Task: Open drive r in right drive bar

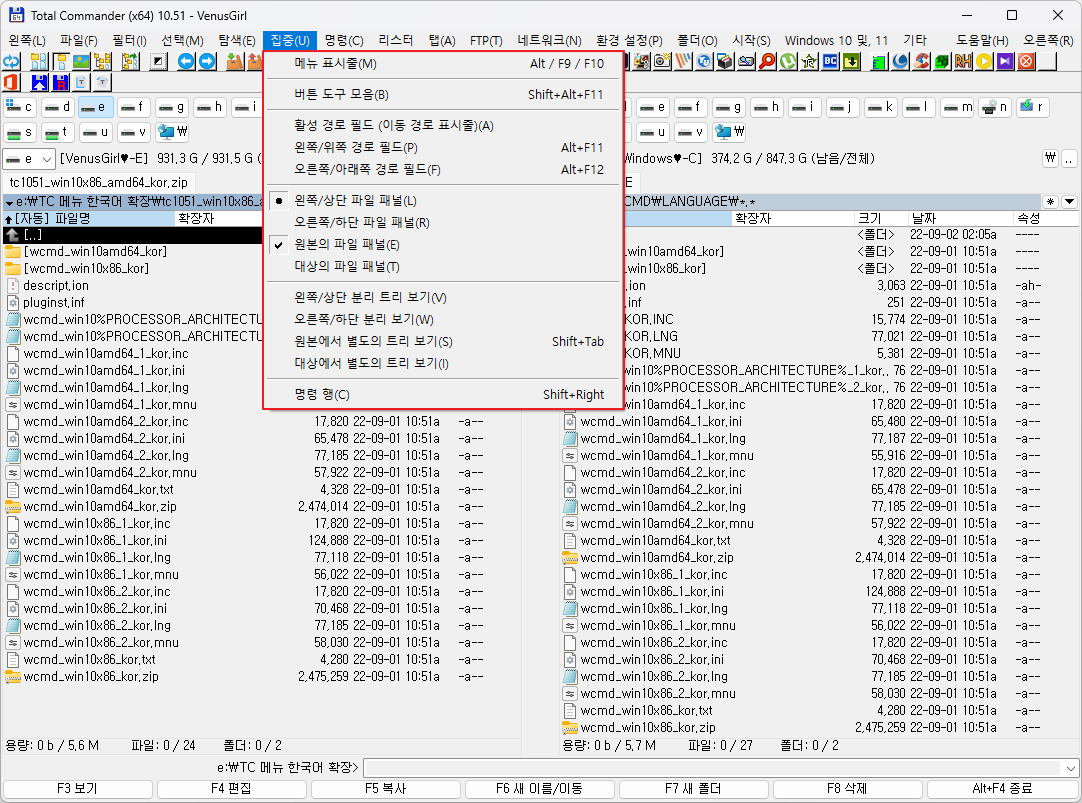Action: point(1033,107)
